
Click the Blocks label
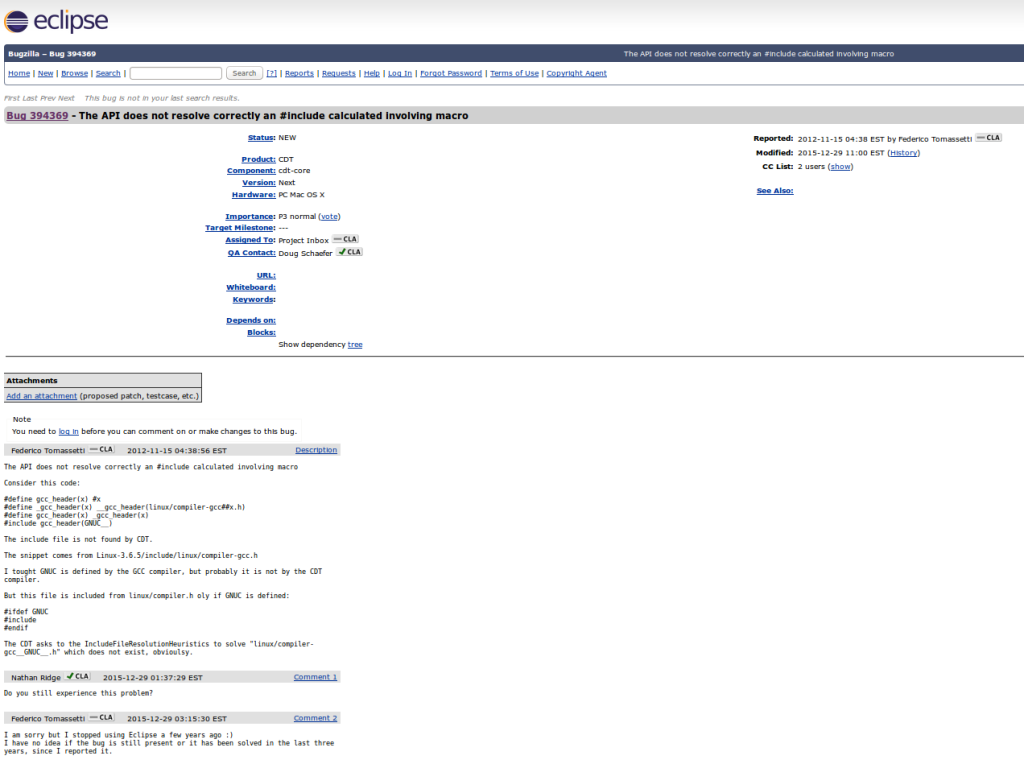point(261,332)
